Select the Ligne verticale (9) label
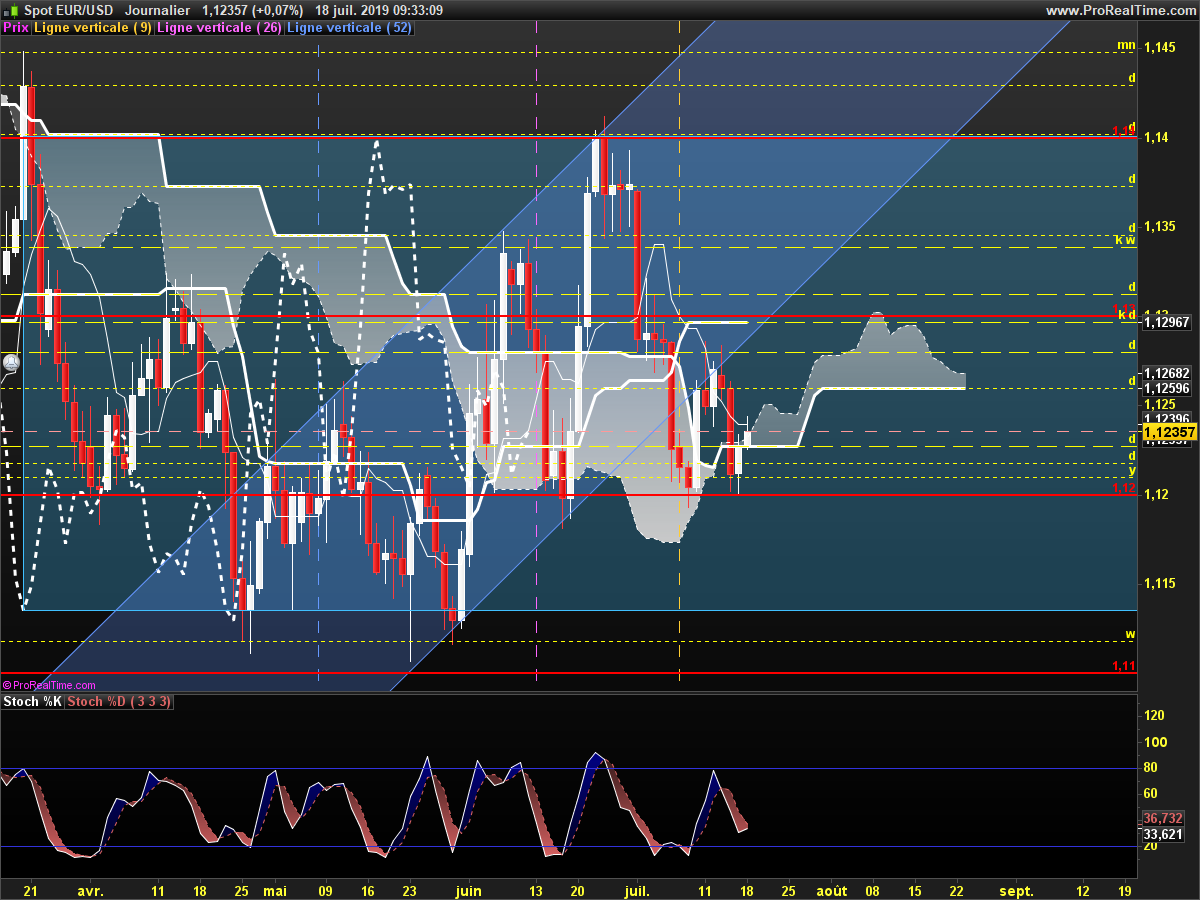This screenshot has width=1200, height=900. pos(93,28)
